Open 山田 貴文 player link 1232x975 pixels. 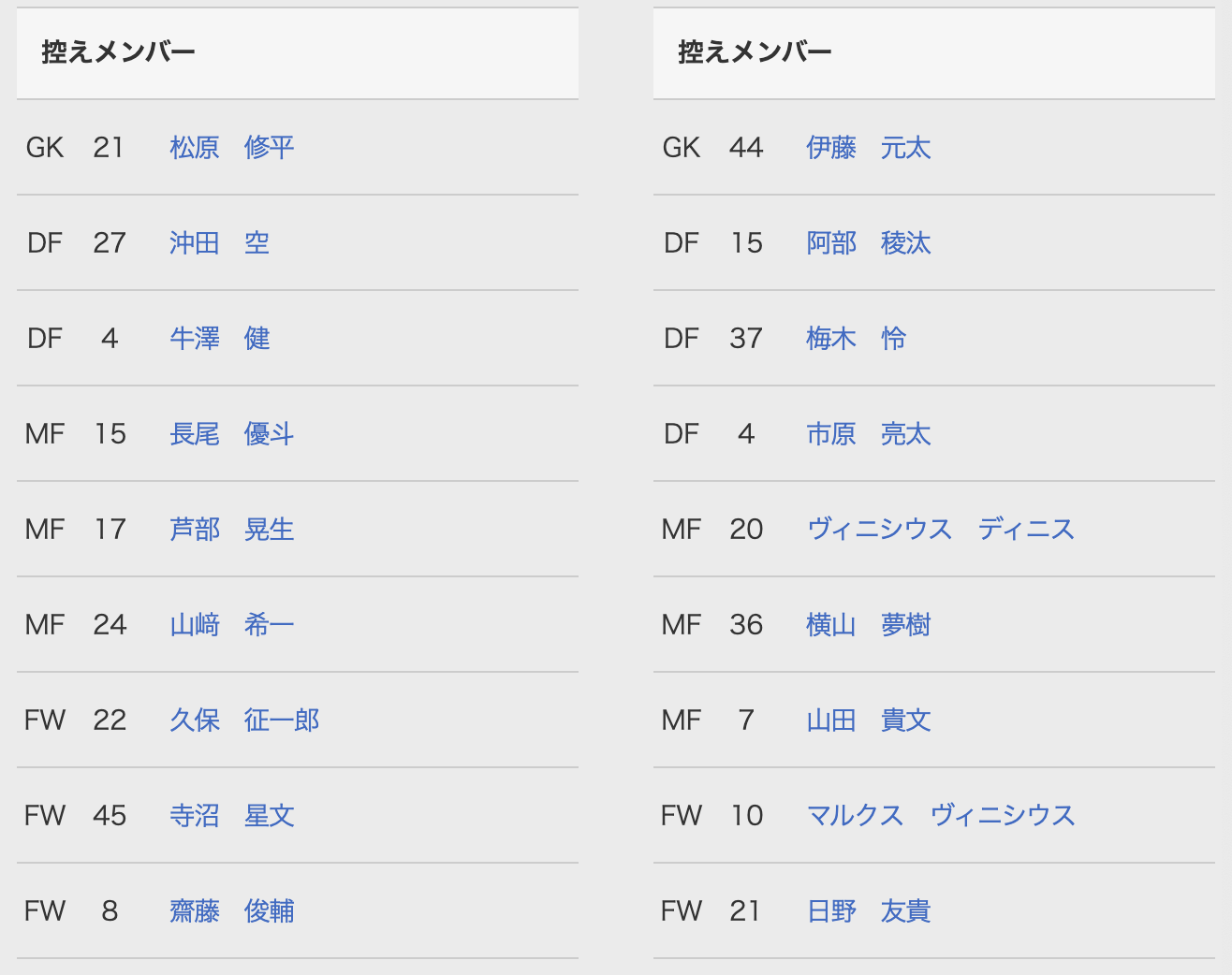pos(868,720)
